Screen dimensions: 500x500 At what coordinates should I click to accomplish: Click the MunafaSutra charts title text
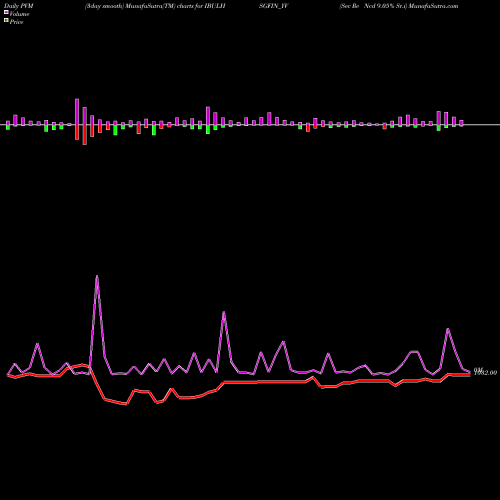tap(155, 6)
